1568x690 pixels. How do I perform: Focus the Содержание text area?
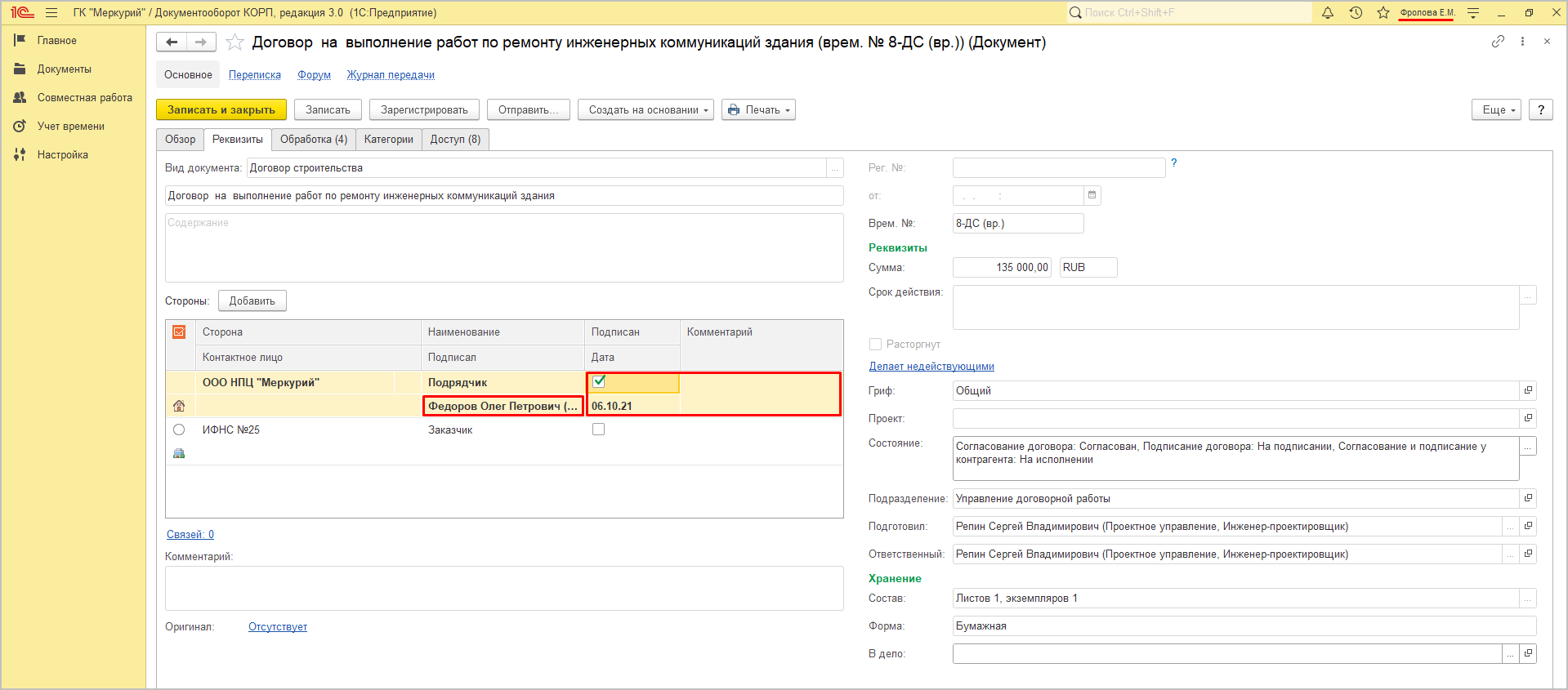coord(504,248)
